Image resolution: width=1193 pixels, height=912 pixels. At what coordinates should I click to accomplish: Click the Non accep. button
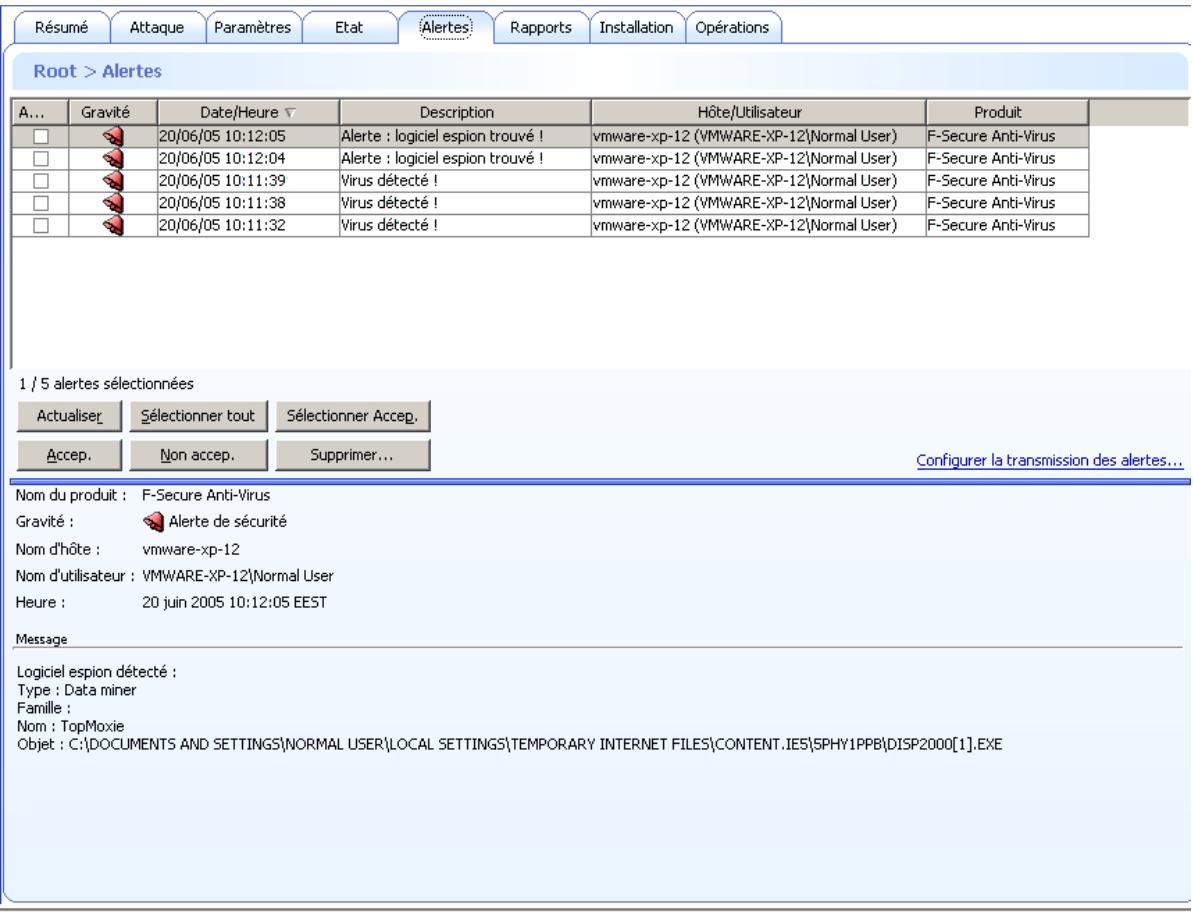coord(198,455)
